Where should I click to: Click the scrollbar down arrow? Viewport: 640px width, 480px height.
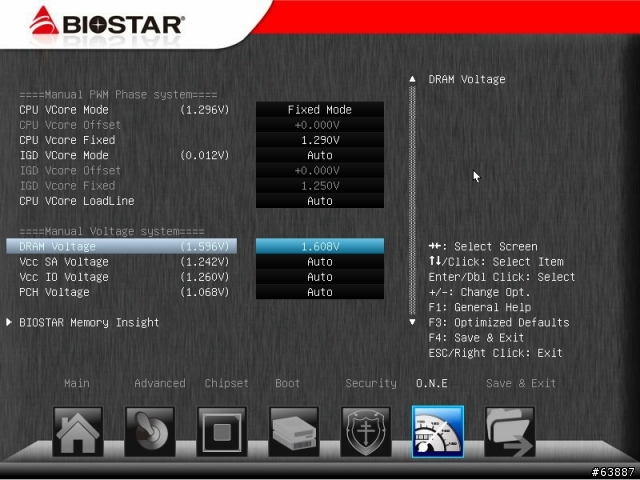[412, 322]
